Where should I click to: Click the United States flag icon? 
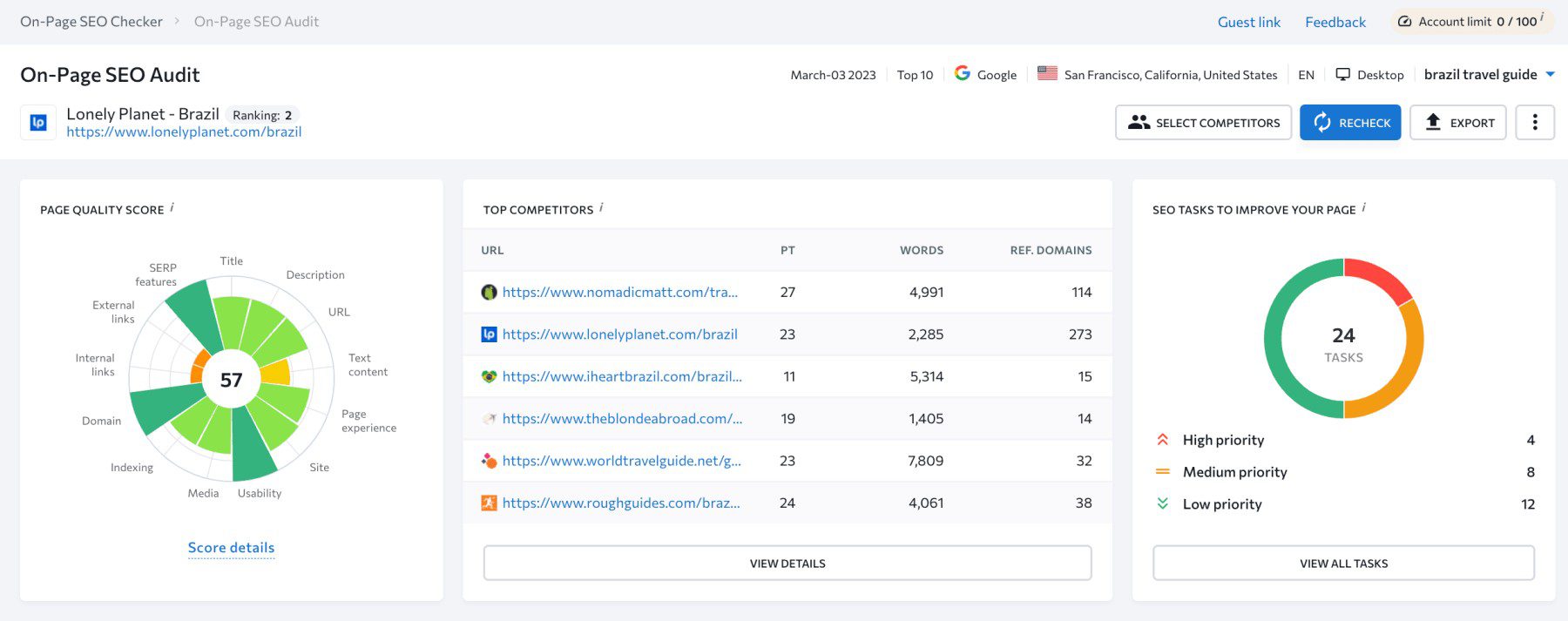pos(1047,74)
